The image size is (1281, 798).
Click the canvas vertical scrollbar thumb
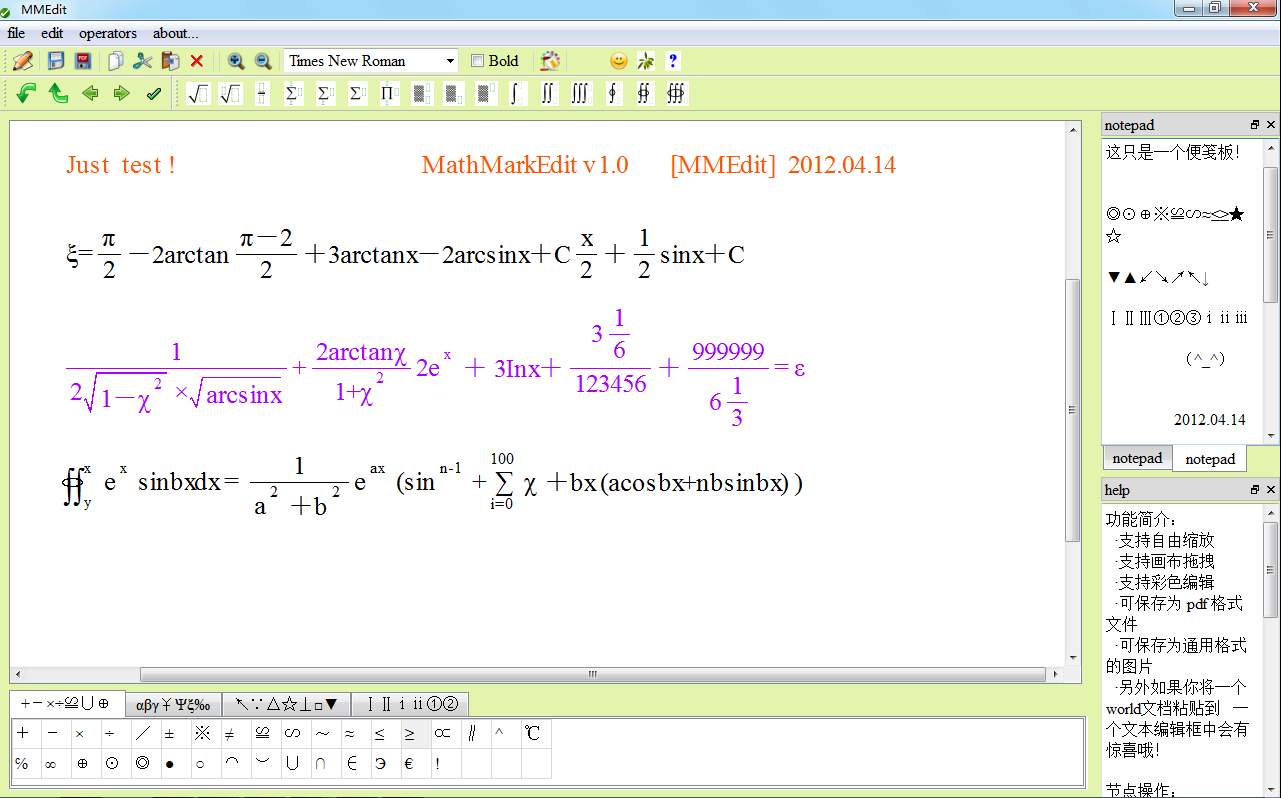[1073, 410]
